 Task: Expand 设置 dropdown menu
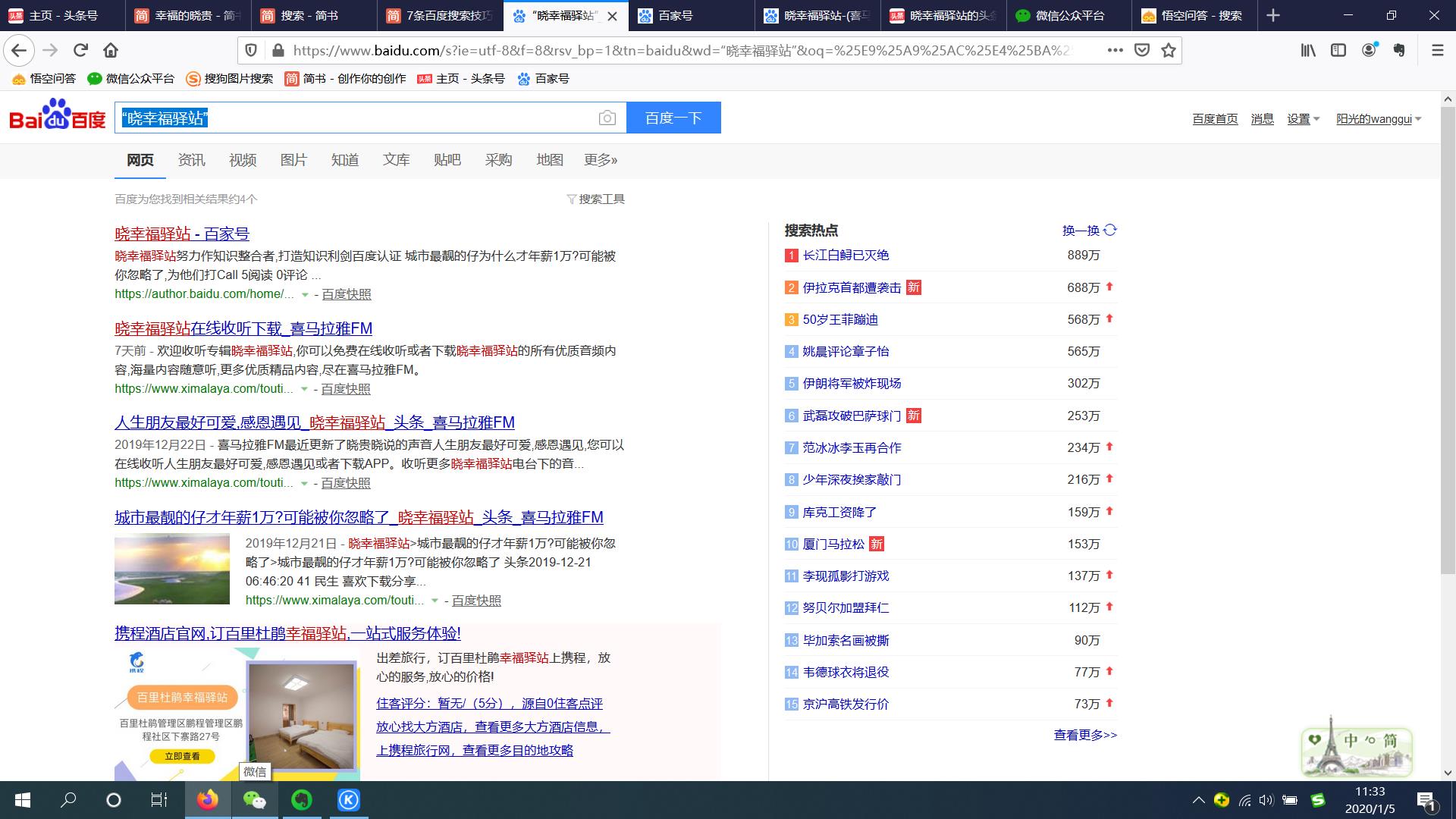point(1303,119)
